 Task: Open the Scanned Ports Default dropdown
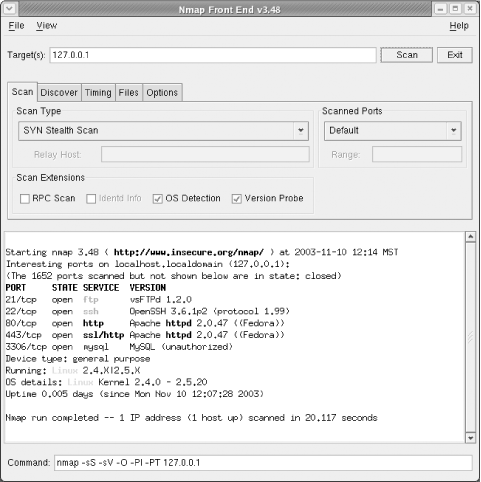point(393,131)
